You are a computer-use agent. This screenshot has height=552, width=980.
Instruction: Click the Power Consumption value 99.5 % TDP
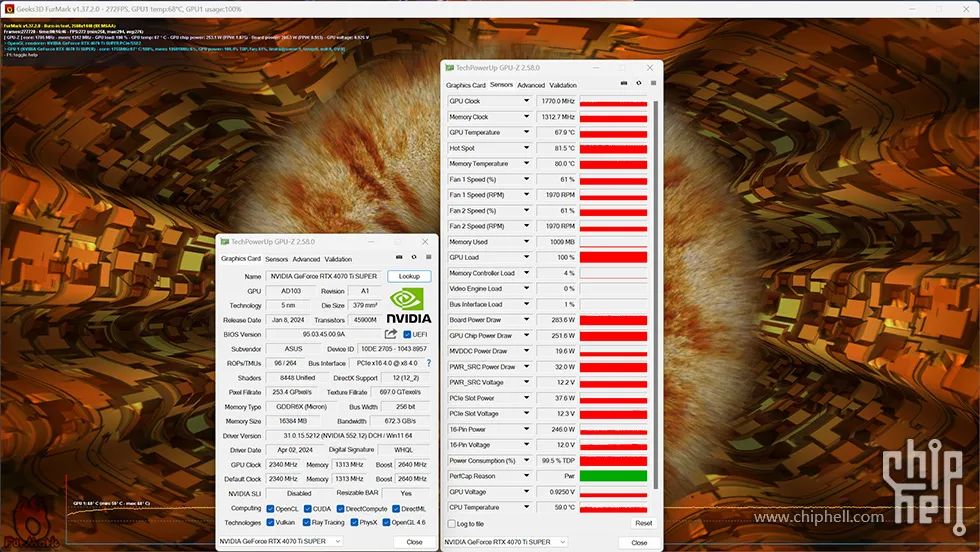(556, 461)
